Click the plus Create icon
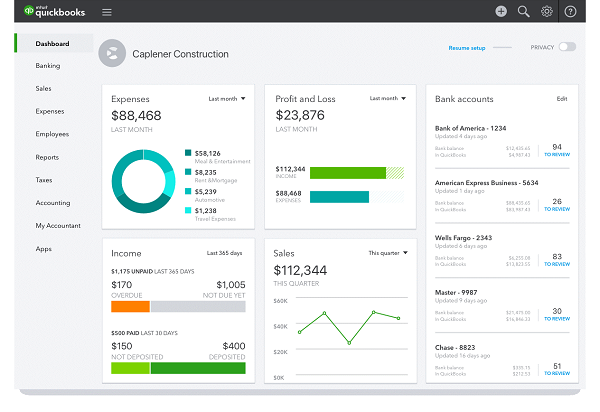 tap(501, 11)
